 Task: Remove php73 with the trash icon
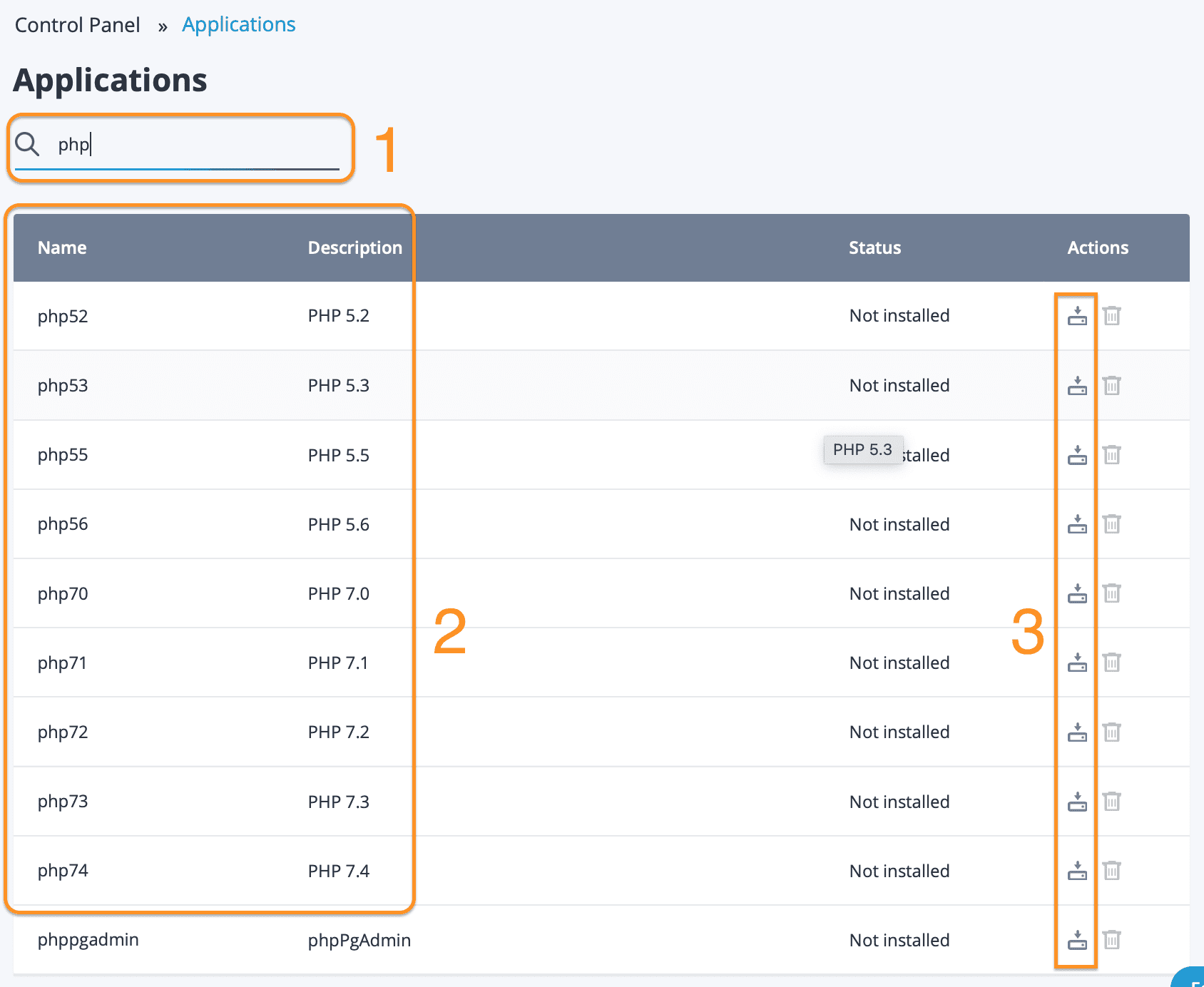[x=1111, y=802]
